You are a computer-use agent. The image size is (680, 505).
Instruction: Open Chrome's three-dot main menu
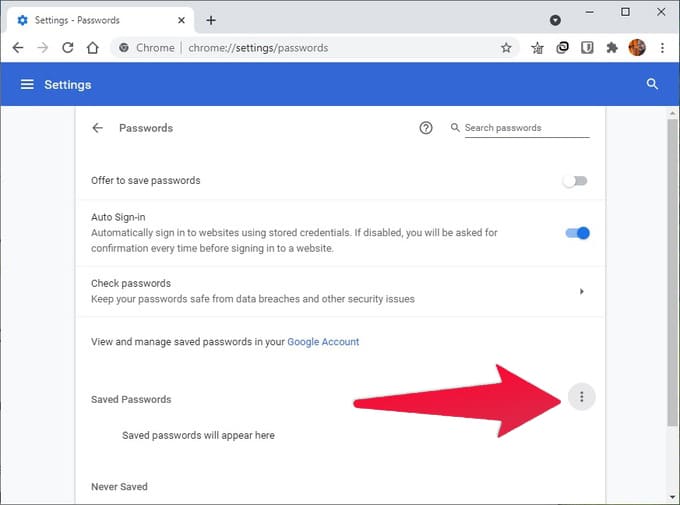pos(662,48)
